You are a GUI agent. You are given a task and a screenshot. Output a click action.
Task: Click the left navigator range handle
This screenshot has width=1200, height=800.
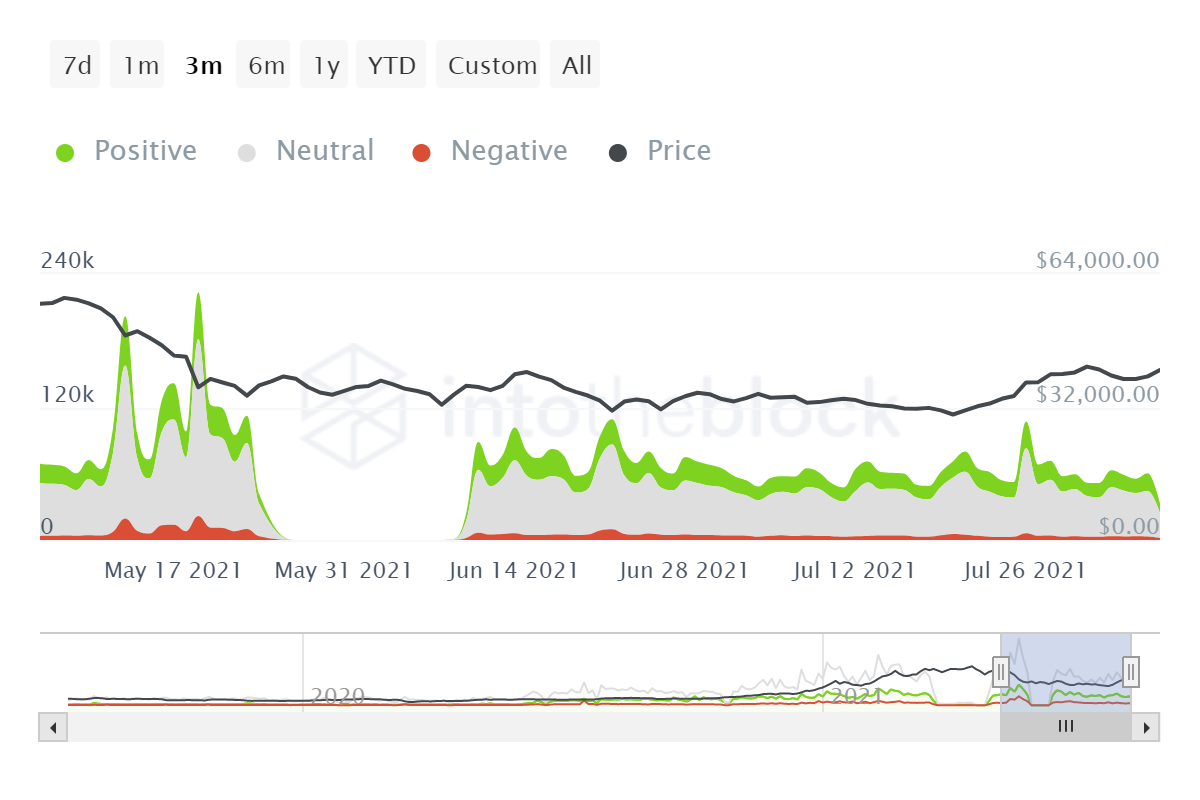1000,671
